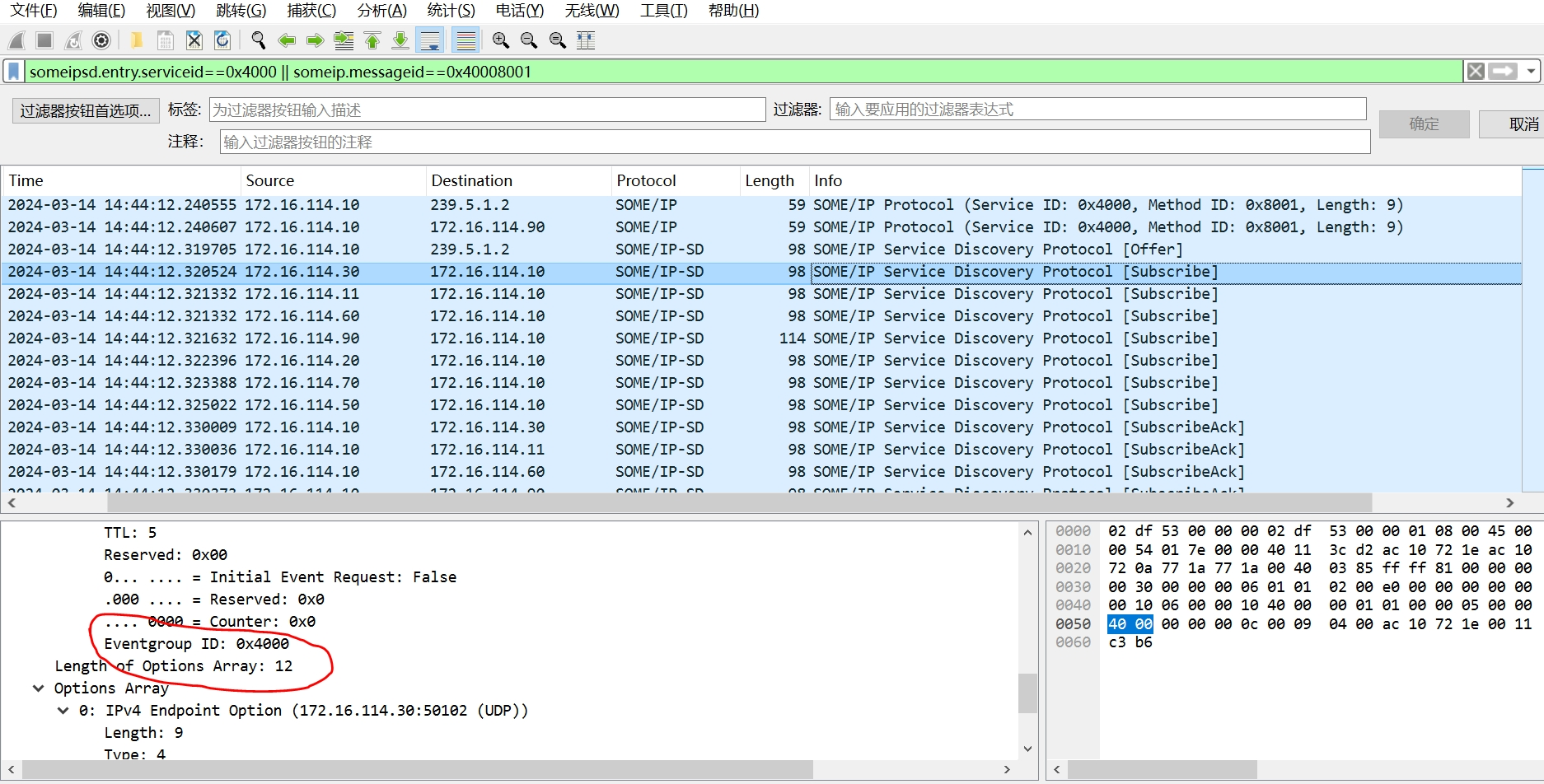Image resolution: width=1544 pixels, height=784 pixels.
Task: Open the 统计 menu
Action: click(451, 11)
